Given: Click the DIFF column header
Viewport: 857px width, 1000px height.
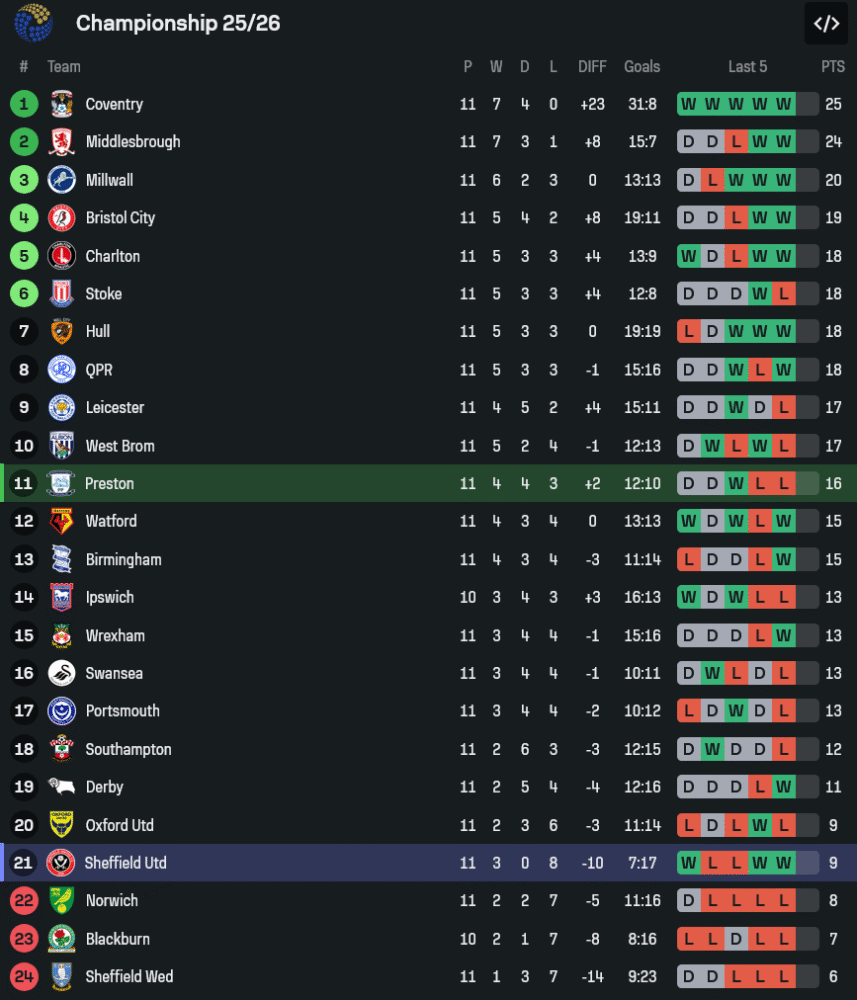Looking at the screenshot, I should pos(592,67).
